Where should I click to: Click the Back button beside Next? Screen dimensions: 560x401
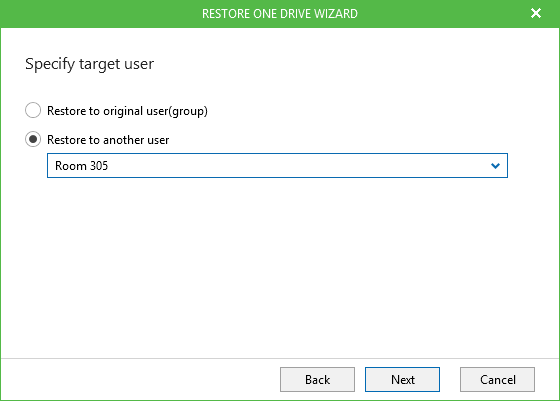(x=317, y=379)
